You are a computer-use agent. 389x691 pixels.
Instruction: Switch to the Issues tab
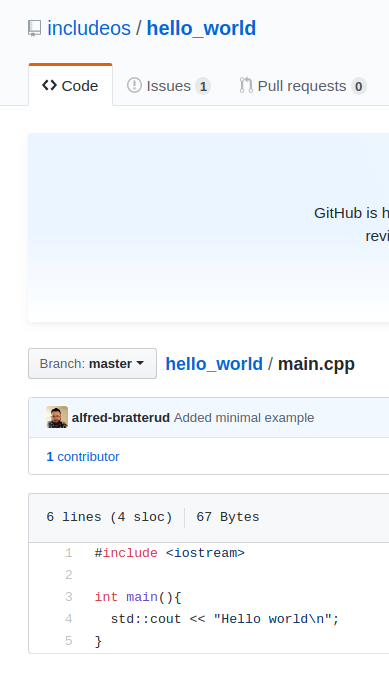169,85
